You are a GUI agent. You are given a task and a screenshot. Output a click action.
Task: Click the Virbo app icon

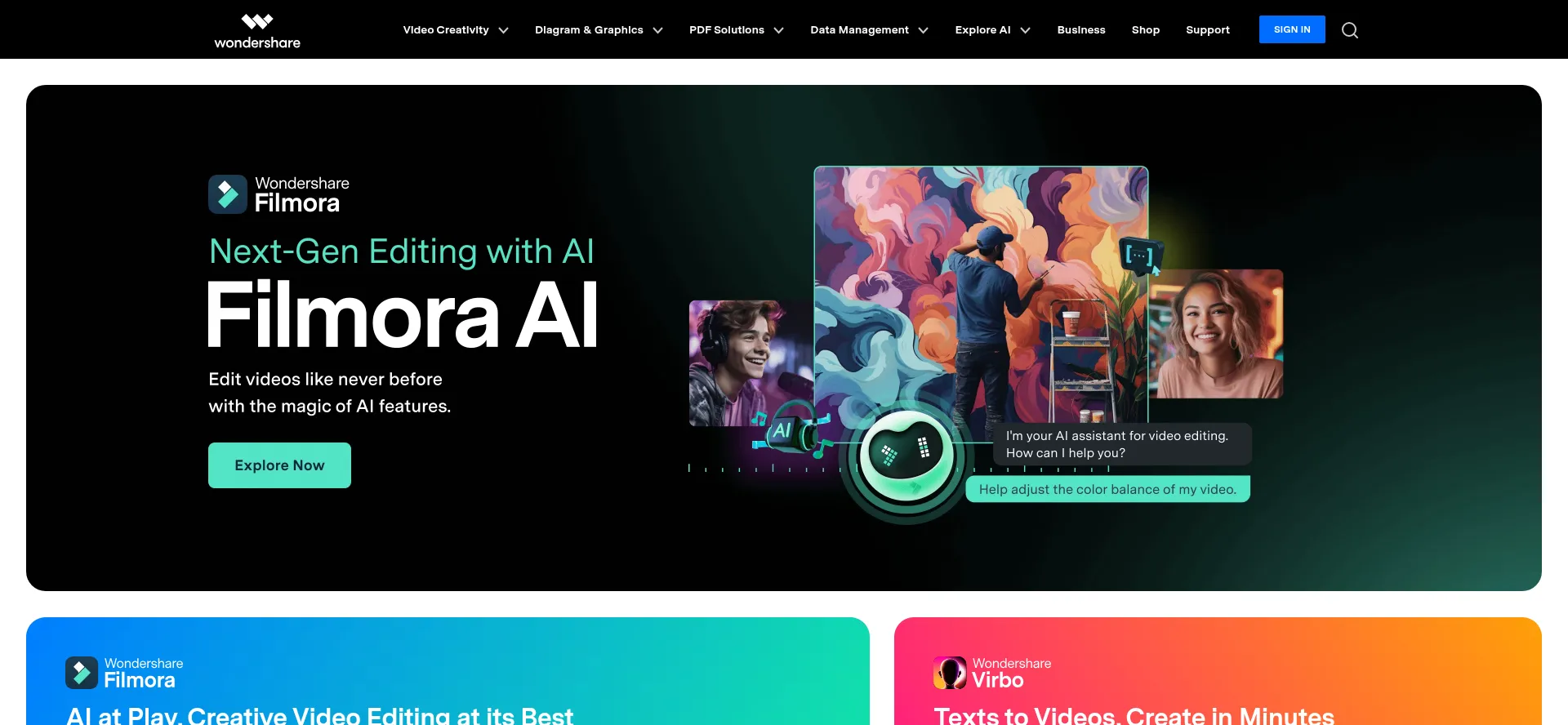click(950, 673)
